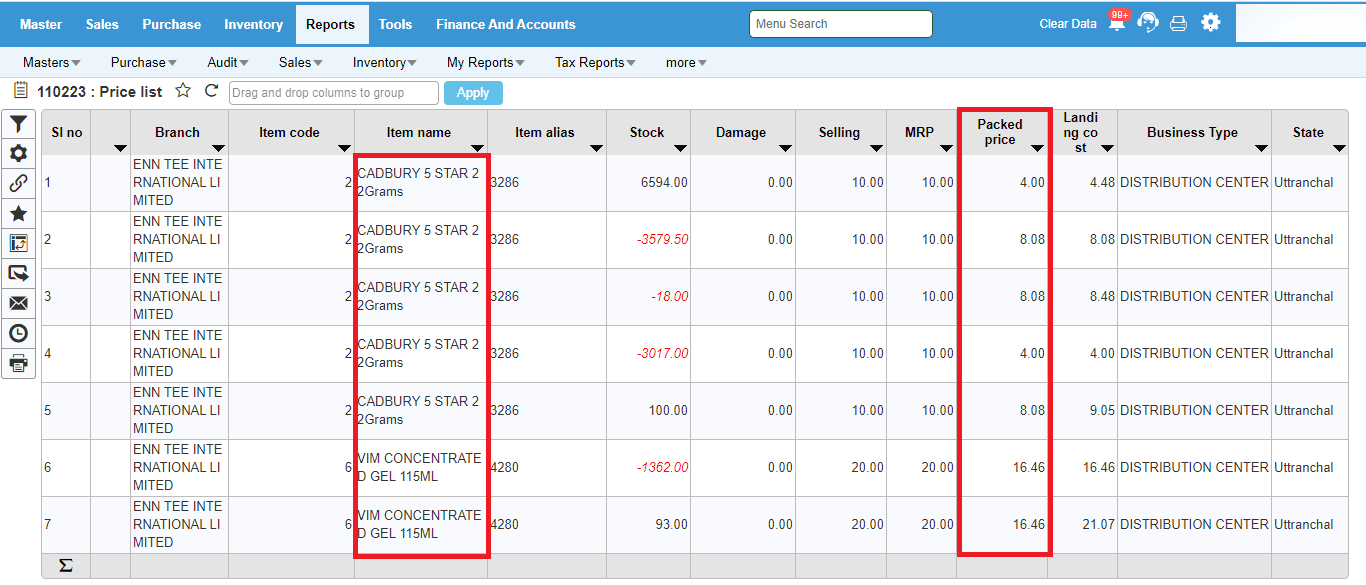The width and height of the screenshot is (1366, 585).
Task: Expand the Stock column filter arrow
Action: point(681,149)
